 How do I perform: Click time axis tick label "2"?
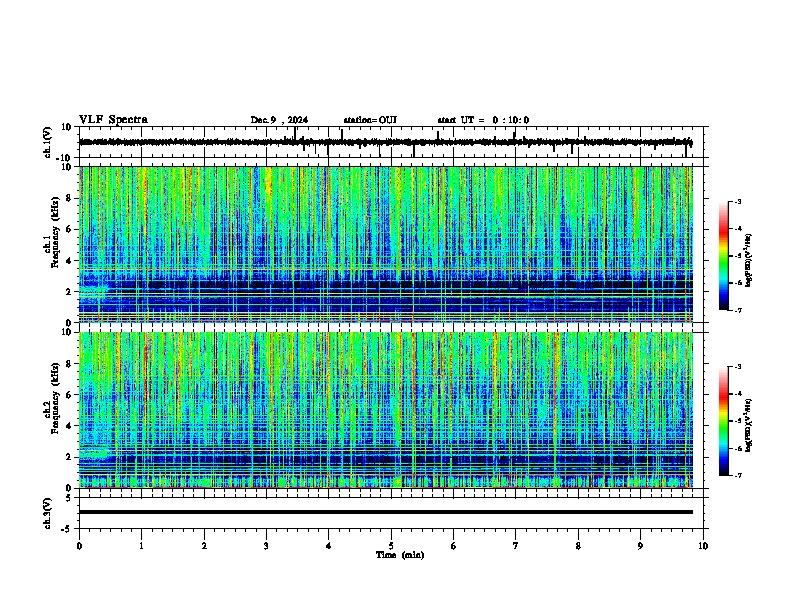pyautogui.click(x=204, y=546)
